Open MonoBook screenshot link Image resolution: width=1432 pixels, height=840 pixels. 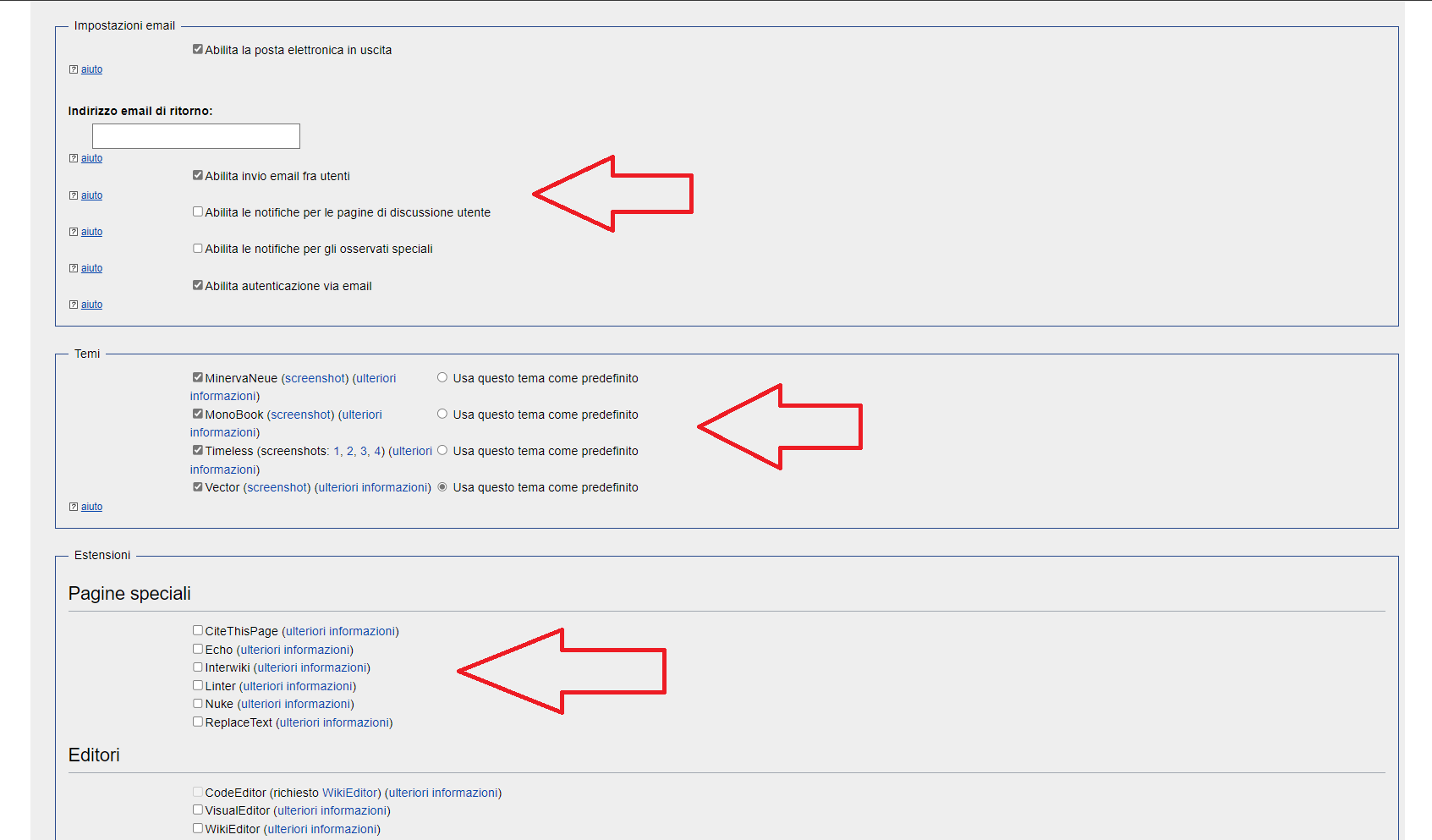[301, 415]
